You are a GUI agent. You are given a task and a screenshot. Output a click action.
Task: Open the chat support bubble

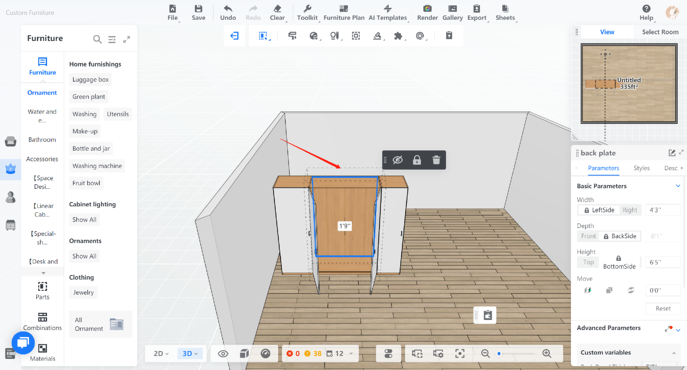[x=23, y=342]
